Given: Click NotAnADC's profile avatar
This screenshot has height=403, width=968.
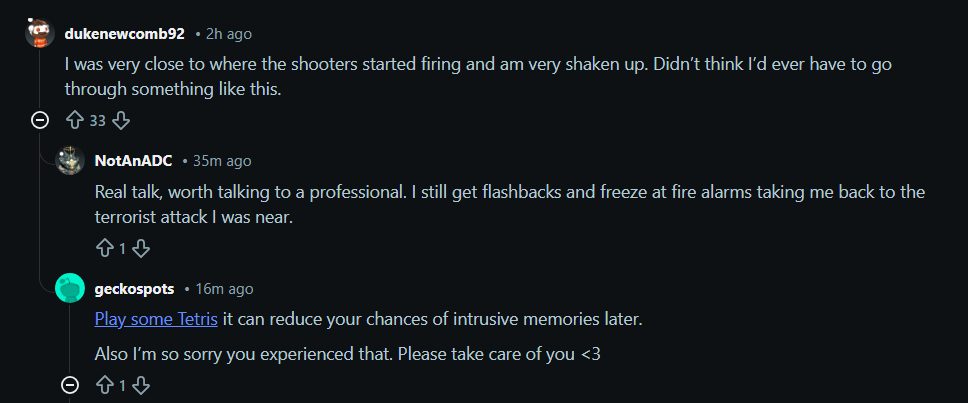Looking at the screenshot, I should coord(69,161).
